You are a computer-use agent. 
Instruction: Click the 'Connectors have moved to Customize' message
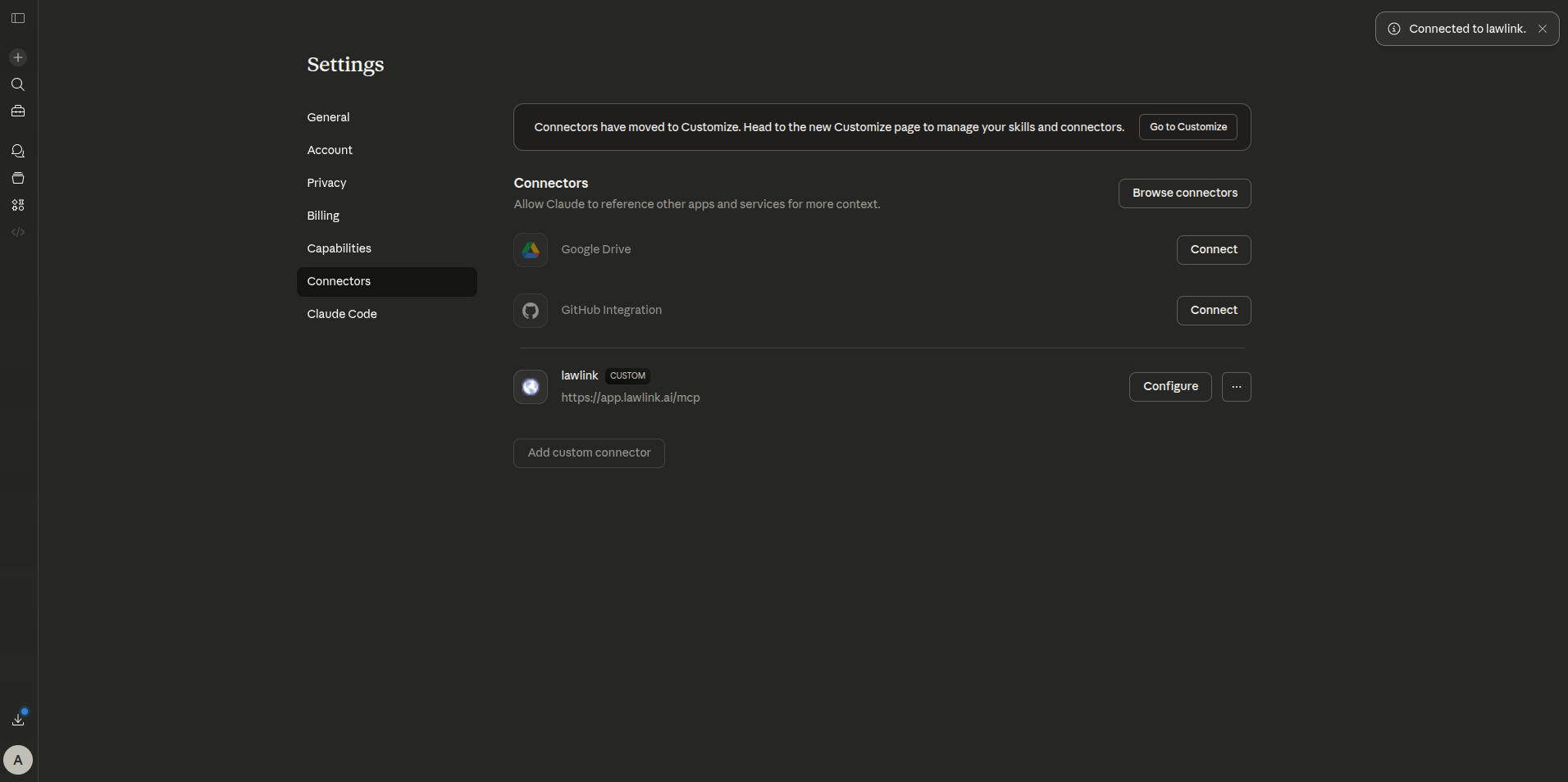tap(829, 127)
